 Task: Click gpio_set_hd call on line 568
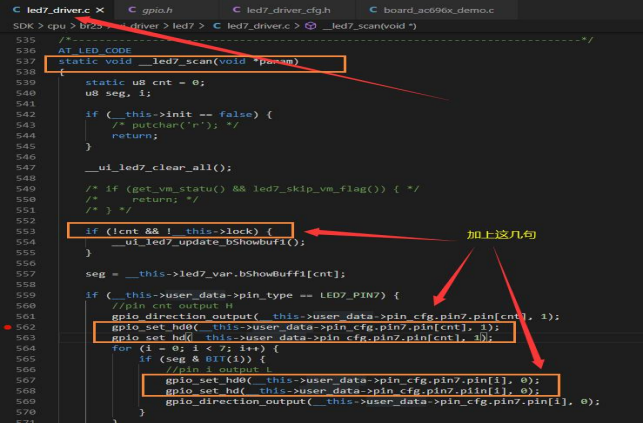[x=353, y=391]
